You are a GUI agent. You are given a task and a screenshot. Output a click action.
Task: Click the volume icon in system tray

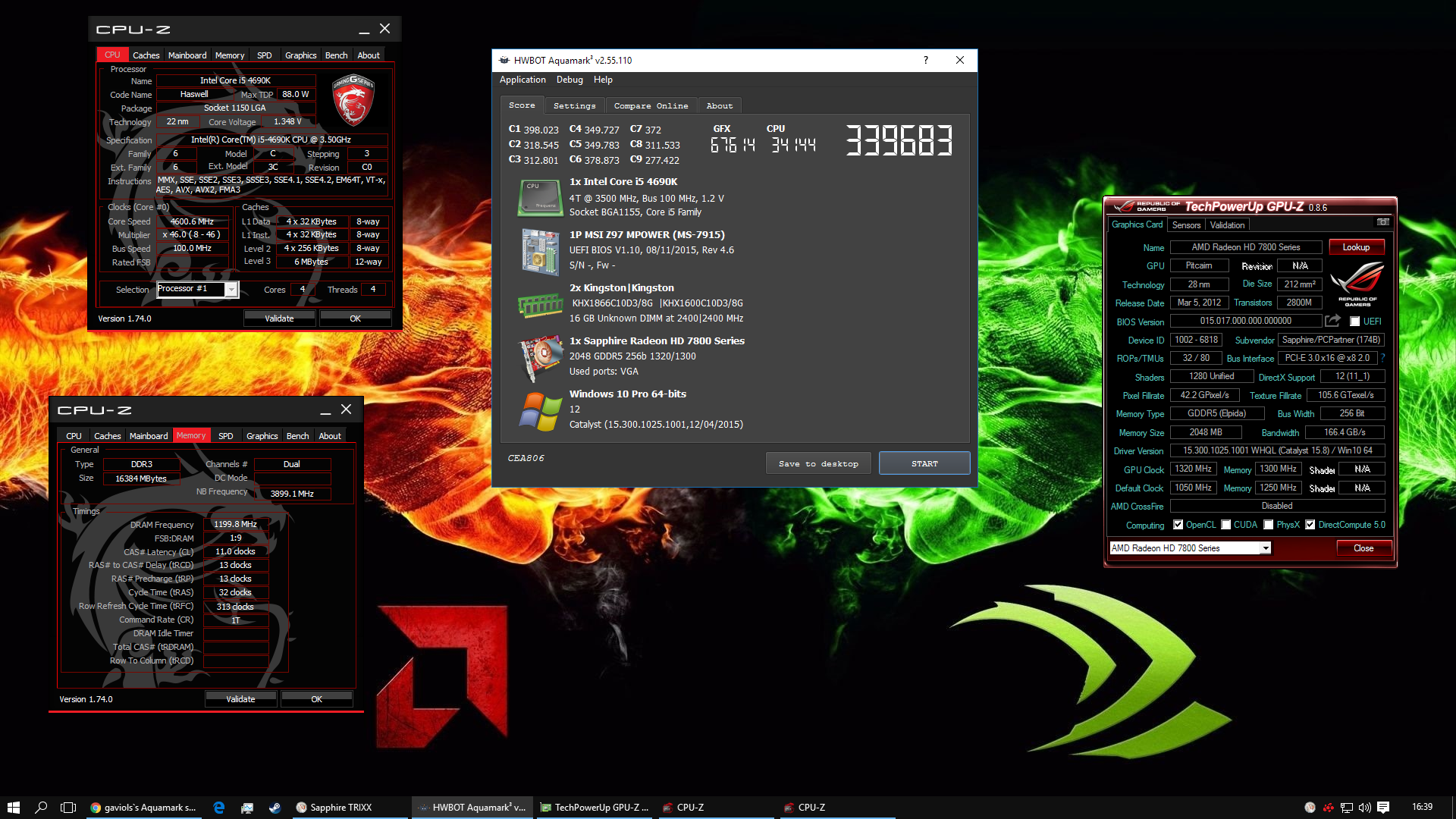(1365, 808)
